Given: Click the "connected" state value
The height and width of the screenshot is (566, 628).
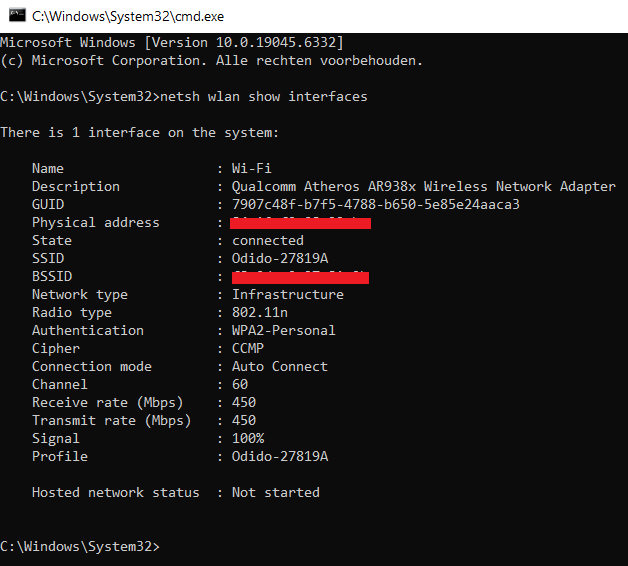Looking at the screenshot, I should (x=268, y=241).
